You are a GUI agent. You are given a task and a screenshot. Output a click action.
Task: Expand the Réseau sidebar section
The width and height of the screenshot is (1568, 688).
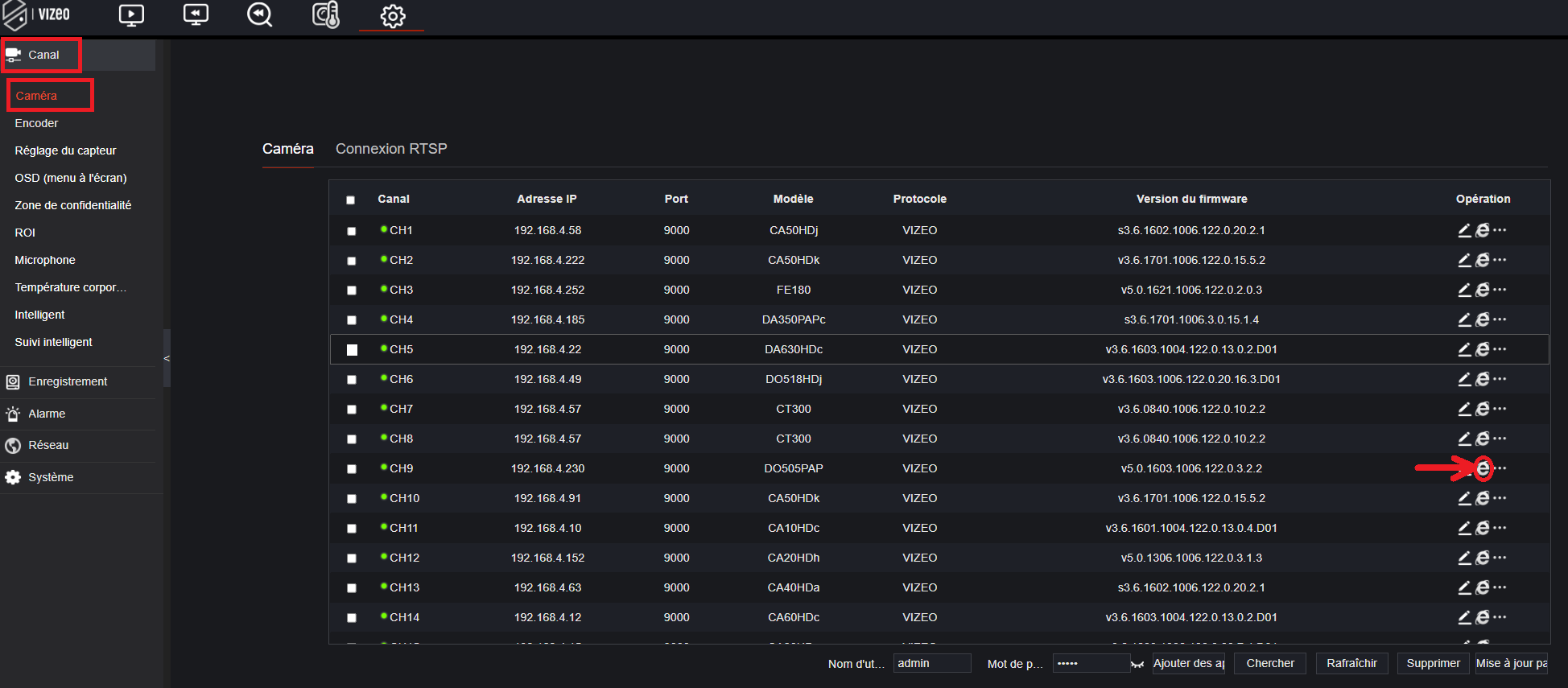click(x=48, y=445)
